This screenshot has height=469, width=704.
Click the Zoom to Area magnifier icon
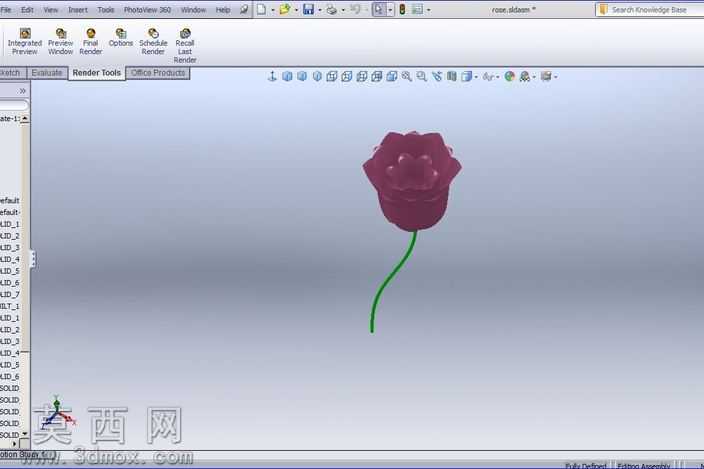click(x=422, y=76)
